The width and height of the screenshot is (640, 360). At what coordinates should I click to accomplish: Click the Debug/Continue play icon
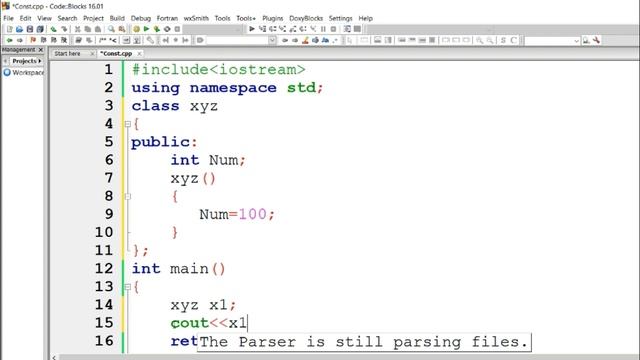pyautogui.click(x=252, y=29)
